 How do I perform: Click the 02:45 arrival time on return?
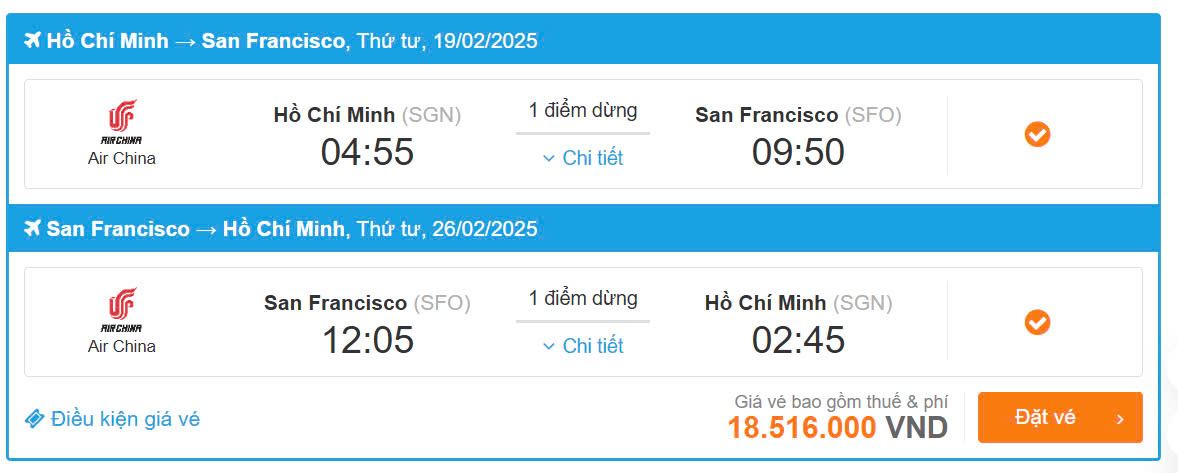click(798, 340)
